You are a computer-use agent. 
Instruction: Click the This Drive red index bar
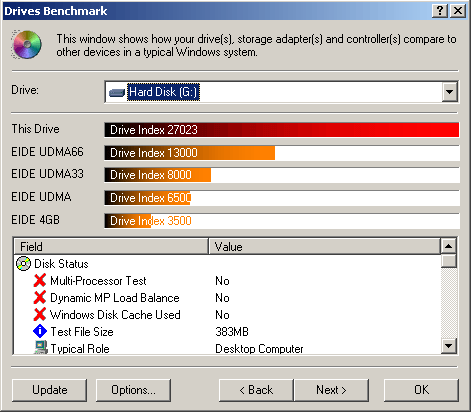[x=282, y=130]
